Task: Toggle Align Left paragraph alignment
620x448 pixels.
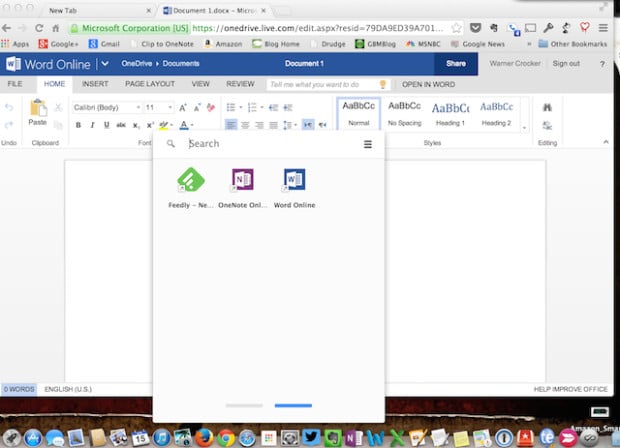Action: pos(231,125)
